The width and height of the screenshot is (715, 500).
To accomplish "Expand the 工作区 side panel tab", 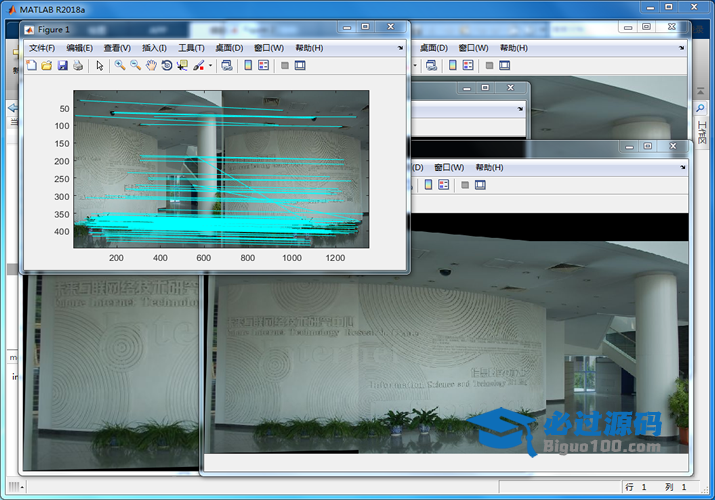I will 701,130.
